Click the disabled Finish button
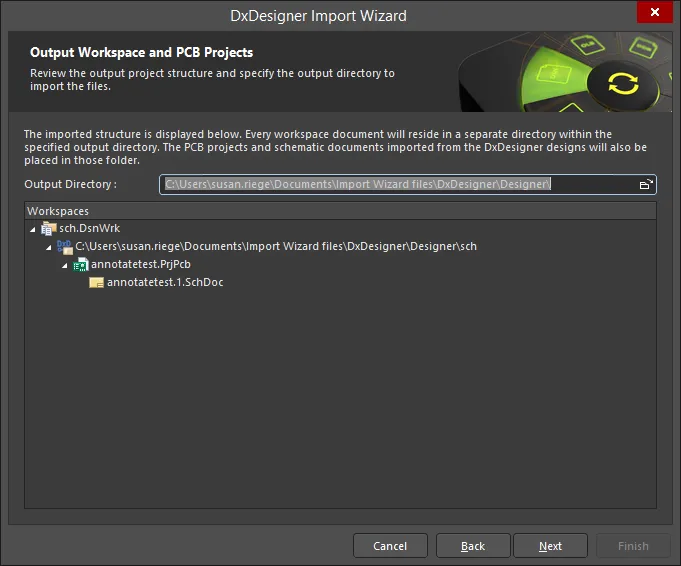This screenshot has height=566, width=681. tap(633, 546)
